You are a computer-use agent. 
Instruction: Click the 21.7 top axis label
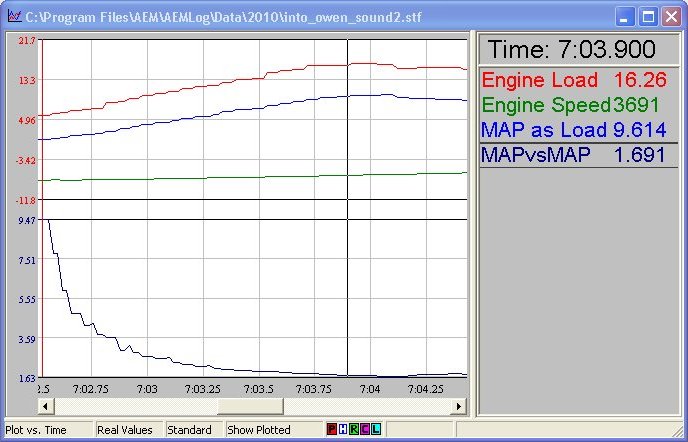tap(27, 40)
